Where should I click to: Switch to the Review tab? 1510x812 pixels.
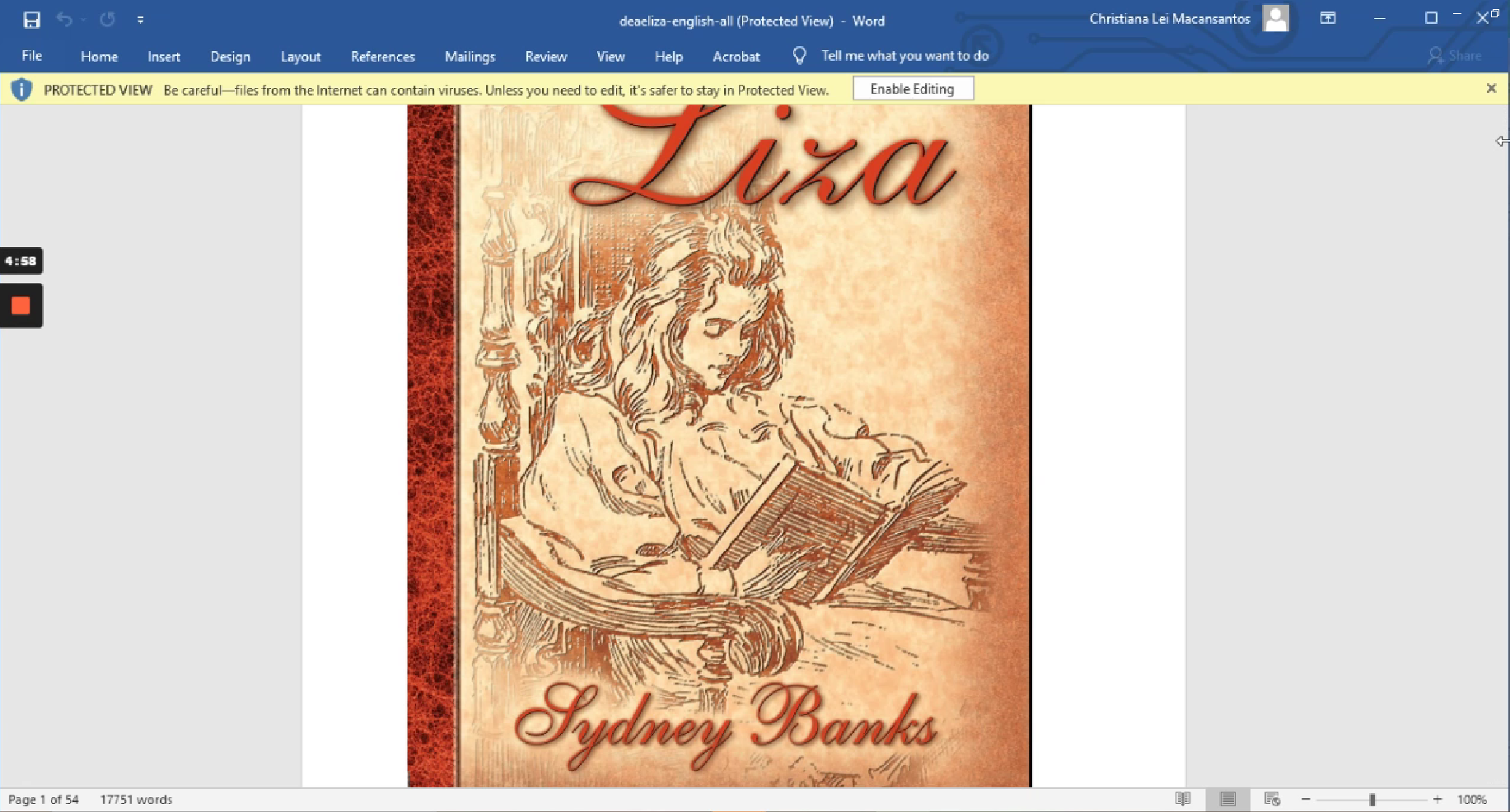pyautogui.click(x=545, y=56)
